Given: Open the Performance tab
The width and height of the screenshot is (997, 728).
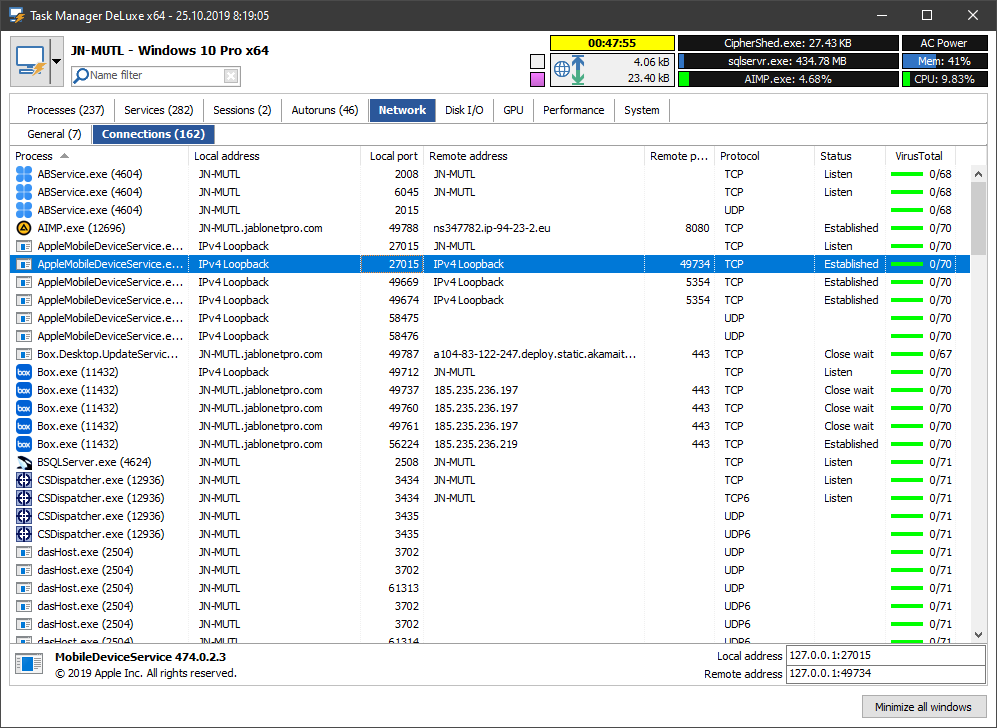Looking at the screenshot, I should coord(574,110).
